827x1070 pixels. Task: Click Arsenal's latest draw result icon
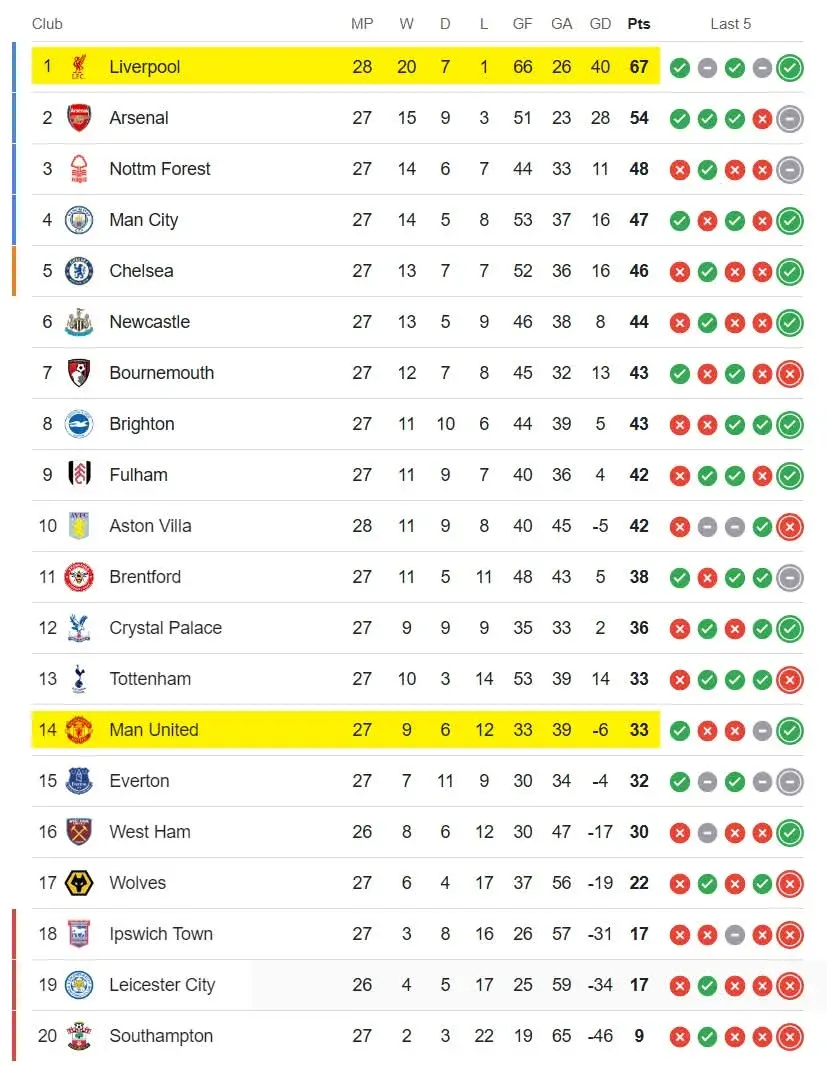pyautogui.click(x=789, y=119)
